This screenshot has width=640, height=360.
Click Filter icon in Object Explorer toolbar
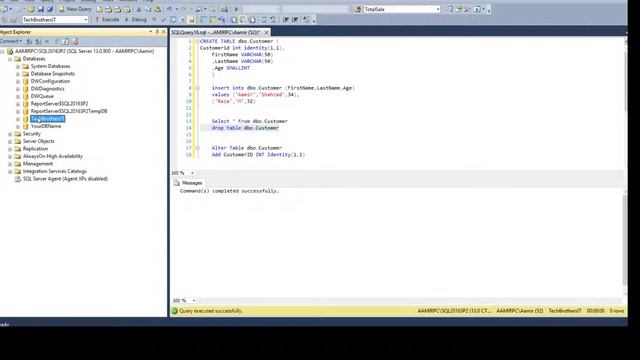coord(56,41)
